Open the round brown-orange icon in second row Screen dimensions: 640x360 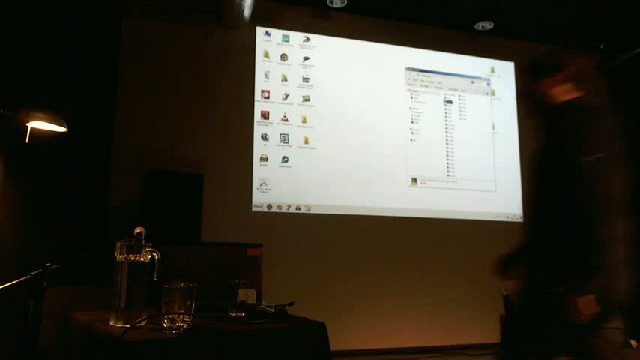284,58
